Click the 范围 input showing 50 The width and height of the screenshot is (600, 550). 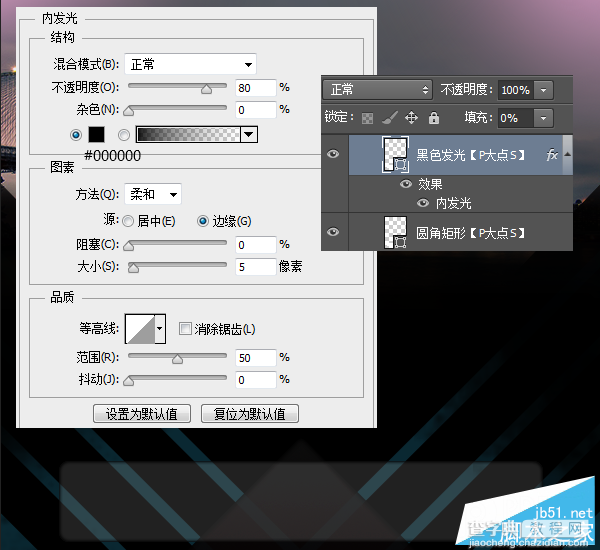pos(256,358)
